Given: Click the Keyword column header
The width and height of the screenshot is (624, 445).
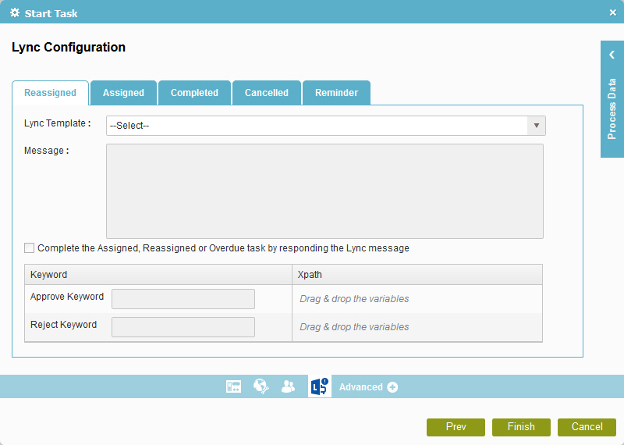Looking at the screenshot, I should (158, 275).
